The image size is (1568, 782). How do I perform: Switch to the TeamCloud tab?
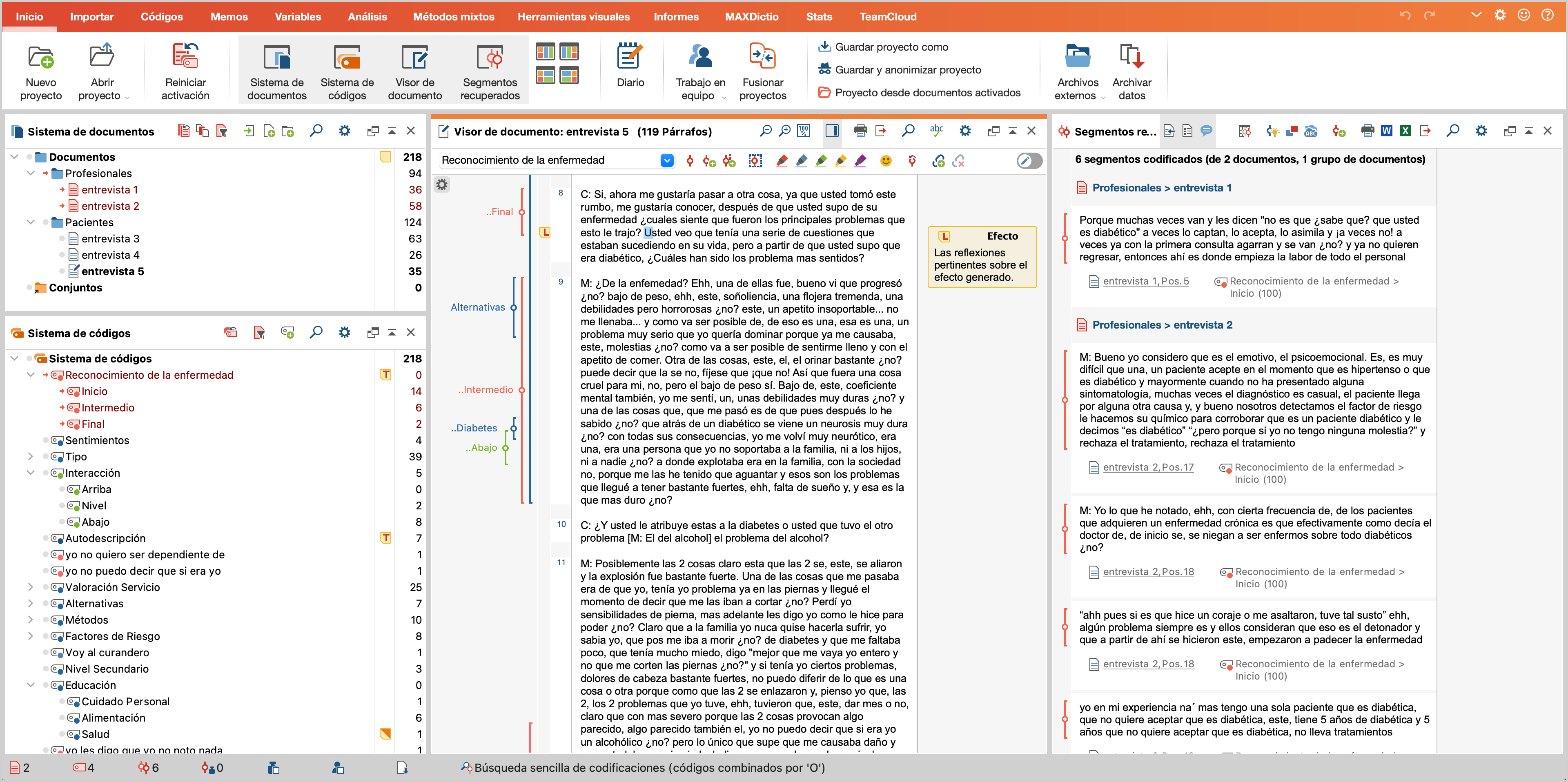click(x=887, y=16)
